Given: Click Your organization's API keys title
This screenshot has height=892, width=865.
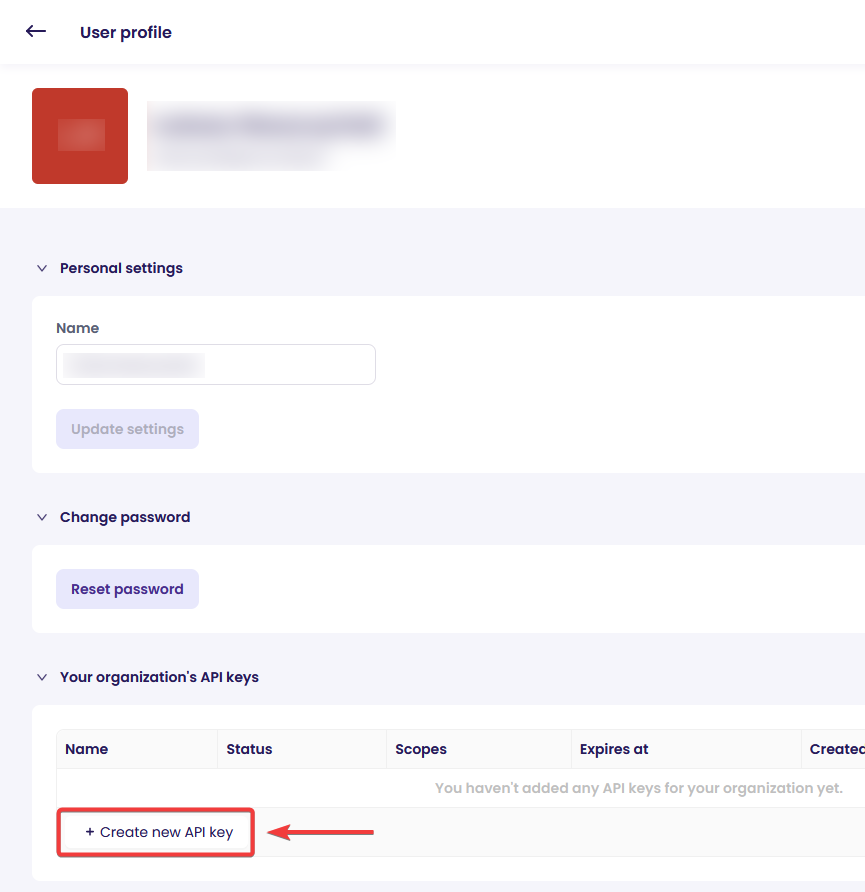Looking at the screenshot, I should (x=159, y=677).
